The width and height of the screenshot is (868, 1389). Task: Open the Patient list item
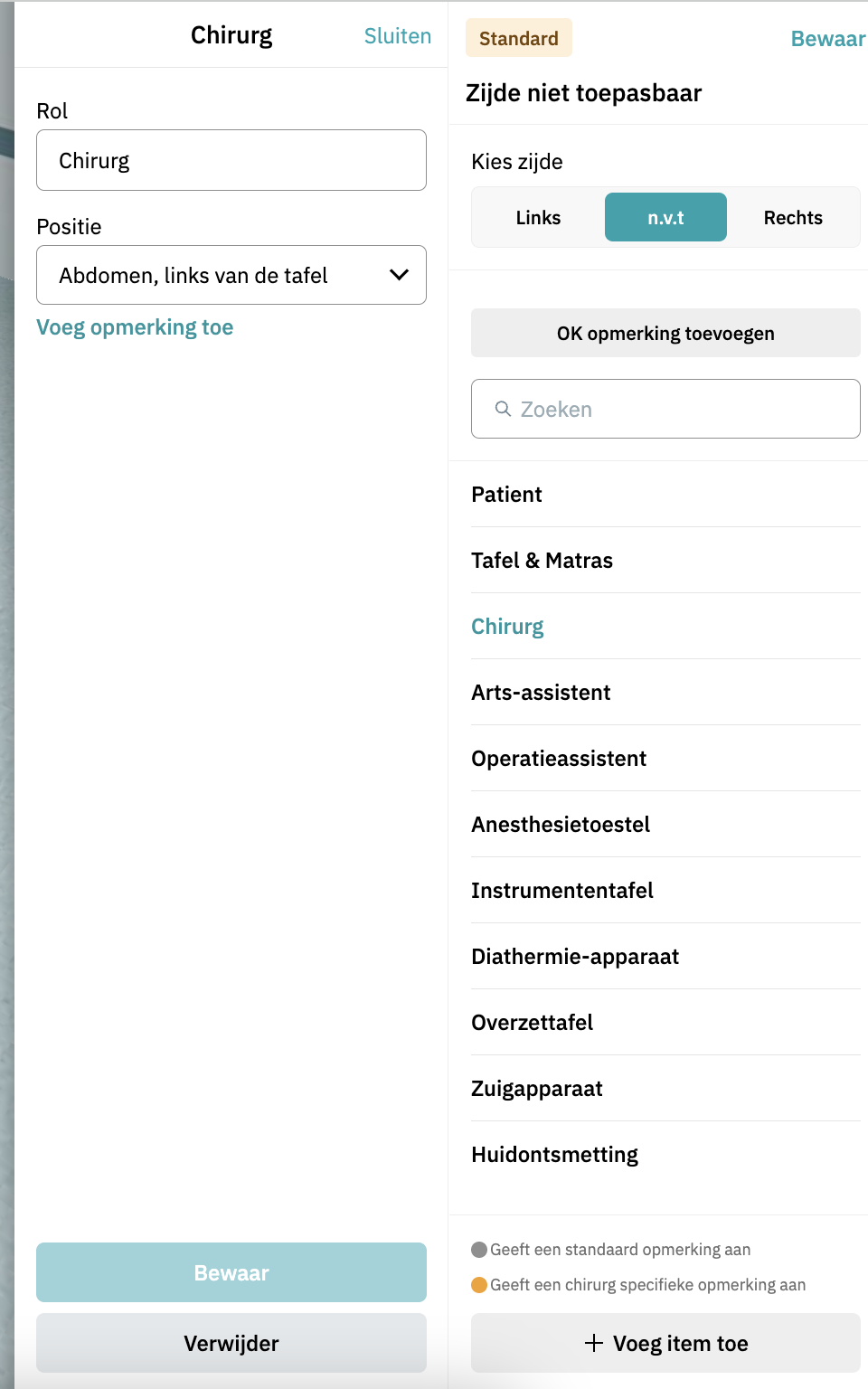[506, 495]
